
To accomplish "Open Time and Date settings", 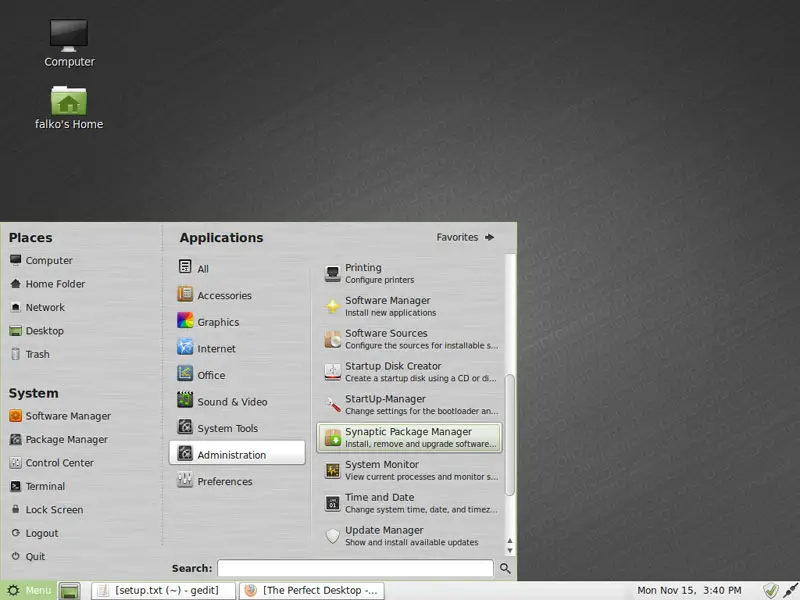I will coord(409,503).
